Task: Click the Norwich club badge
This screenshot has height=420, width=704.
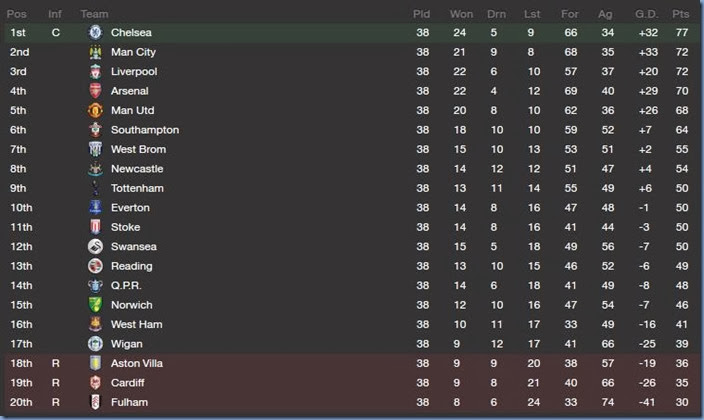Action: 95,305
